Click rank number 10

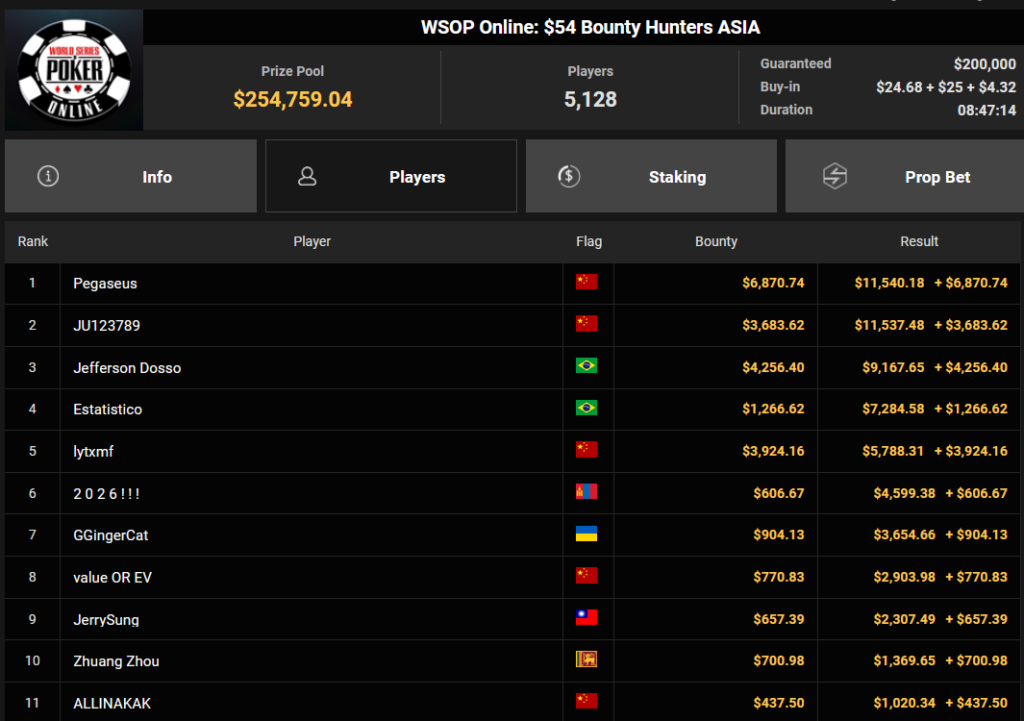[33, 661]
